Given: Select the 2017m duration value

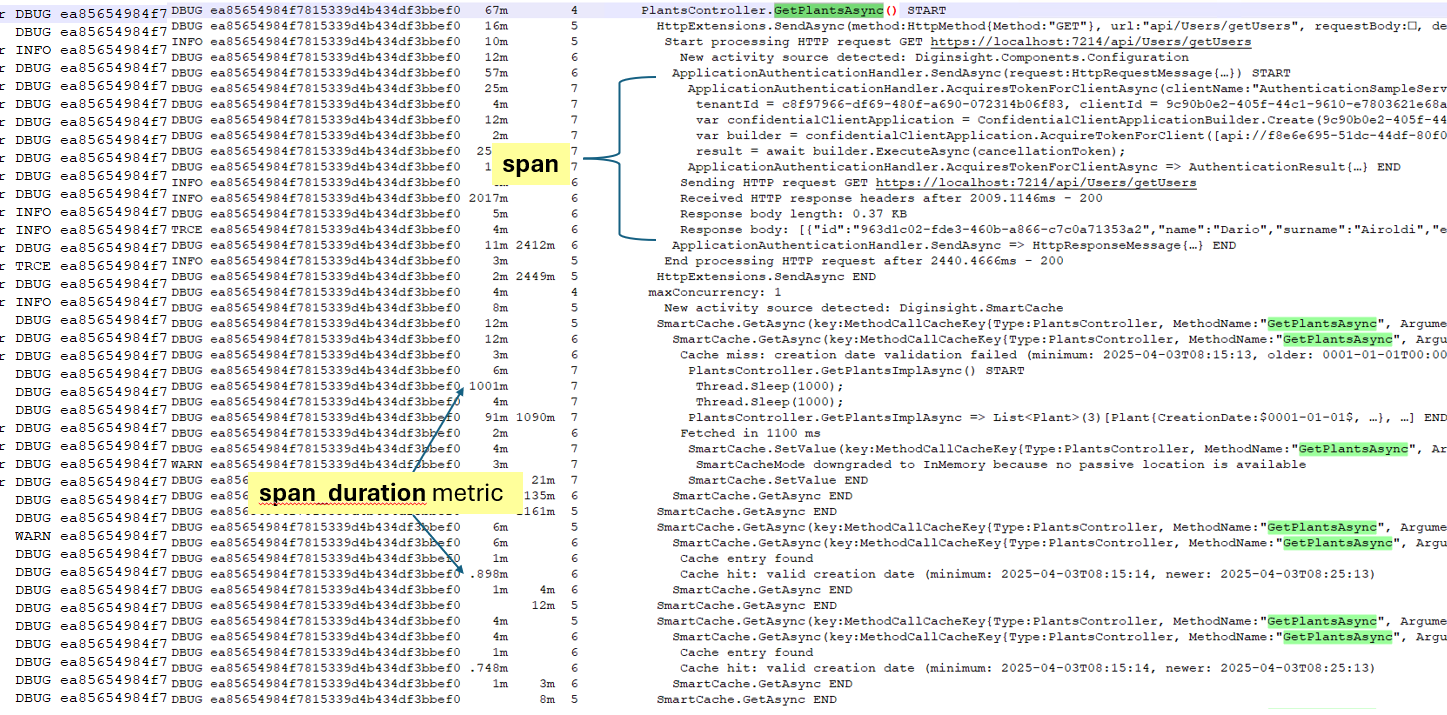Looking at the screenshot, I should 488,198.
